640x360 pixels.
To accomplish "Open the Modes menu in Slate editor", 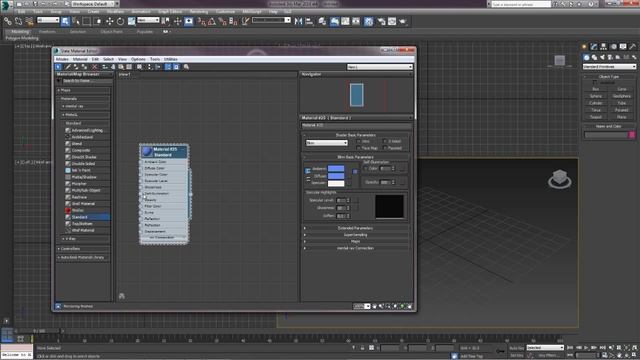I will [62, 59].
